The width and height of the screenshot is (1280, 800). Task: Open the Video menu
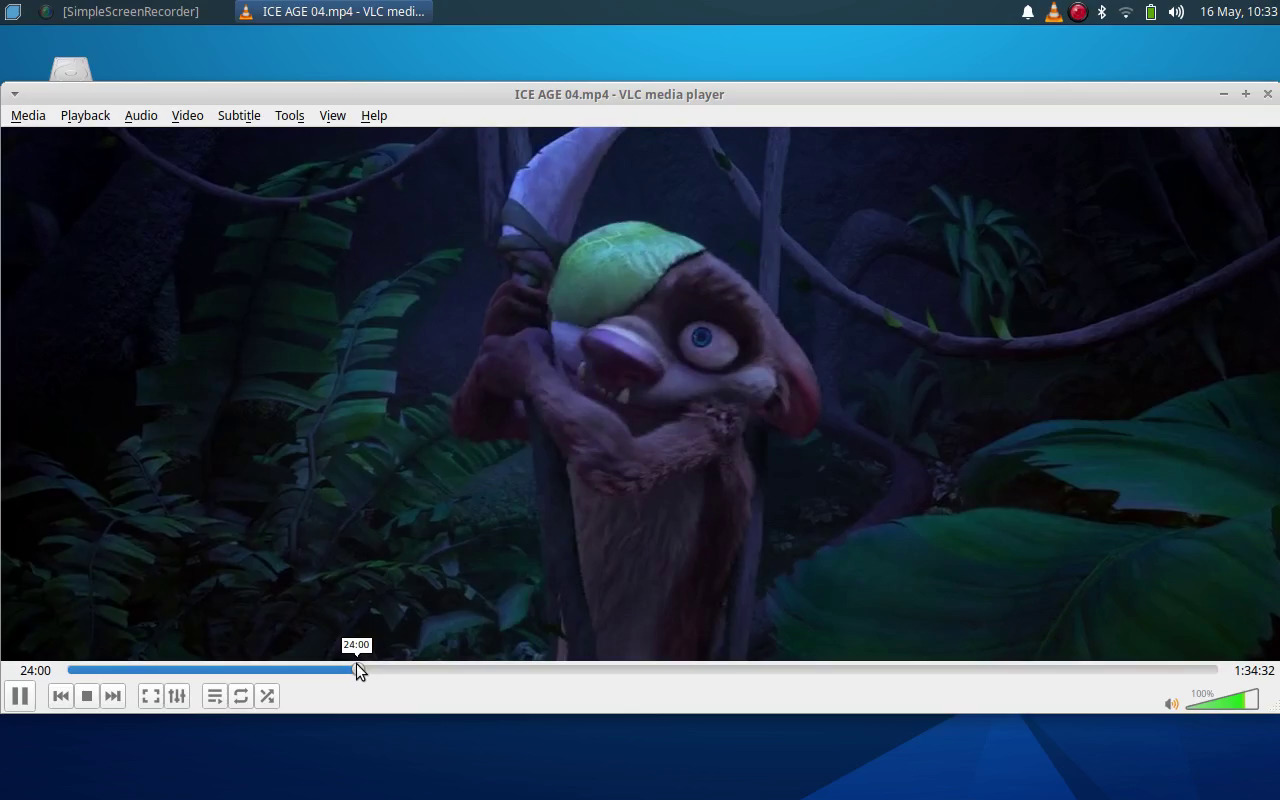click(187, 115)
